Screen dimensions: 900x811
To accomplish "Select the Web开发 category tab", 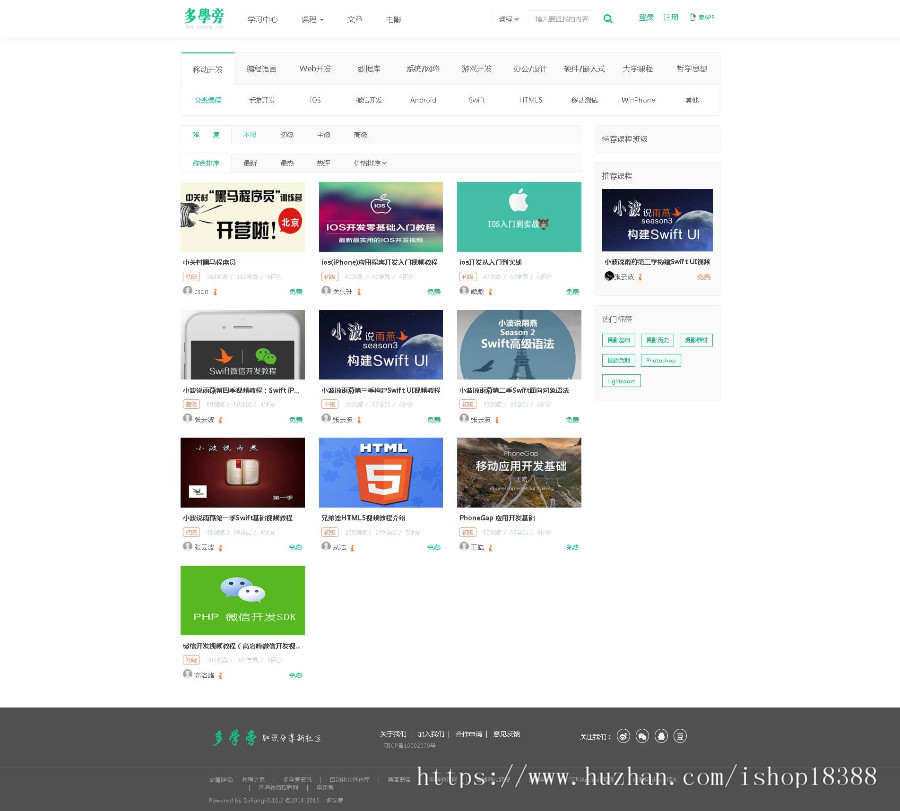I will [315, 69].
